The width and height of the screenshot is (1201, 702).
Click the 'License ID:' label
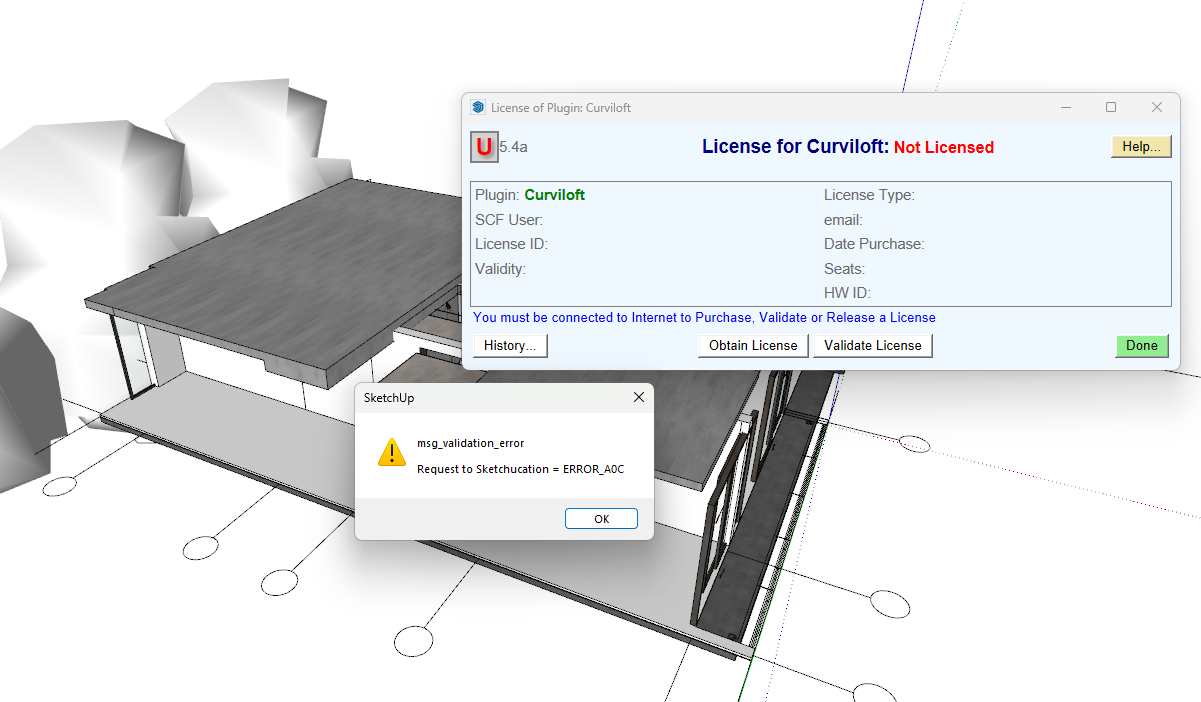tap(511, 244)
